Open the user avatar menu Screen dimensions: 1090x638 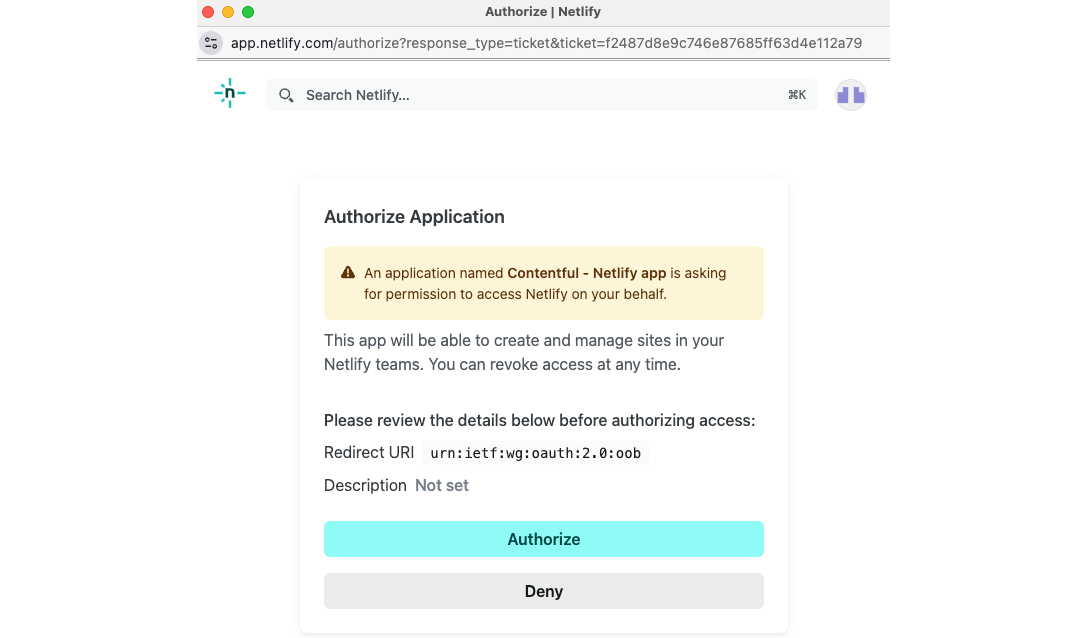pos(850,94)
